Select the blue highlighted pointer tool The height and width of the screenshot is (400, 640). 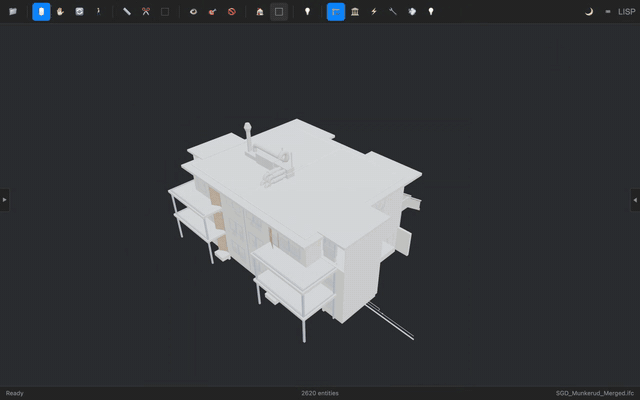[41, 11]
